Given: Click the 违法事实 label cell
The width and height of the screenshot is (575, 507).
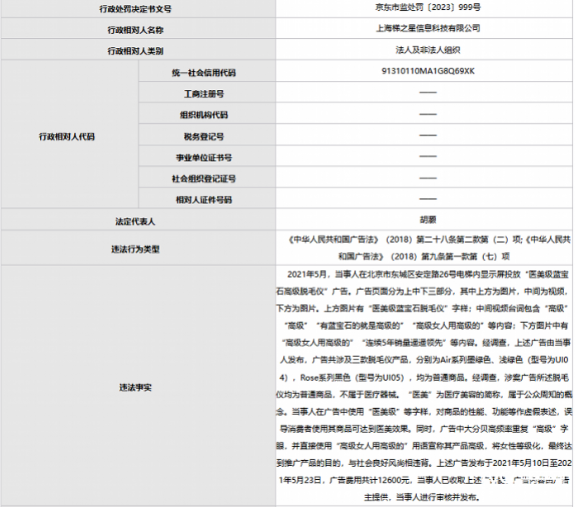Looking at the screenshot, I should point(135,387).
